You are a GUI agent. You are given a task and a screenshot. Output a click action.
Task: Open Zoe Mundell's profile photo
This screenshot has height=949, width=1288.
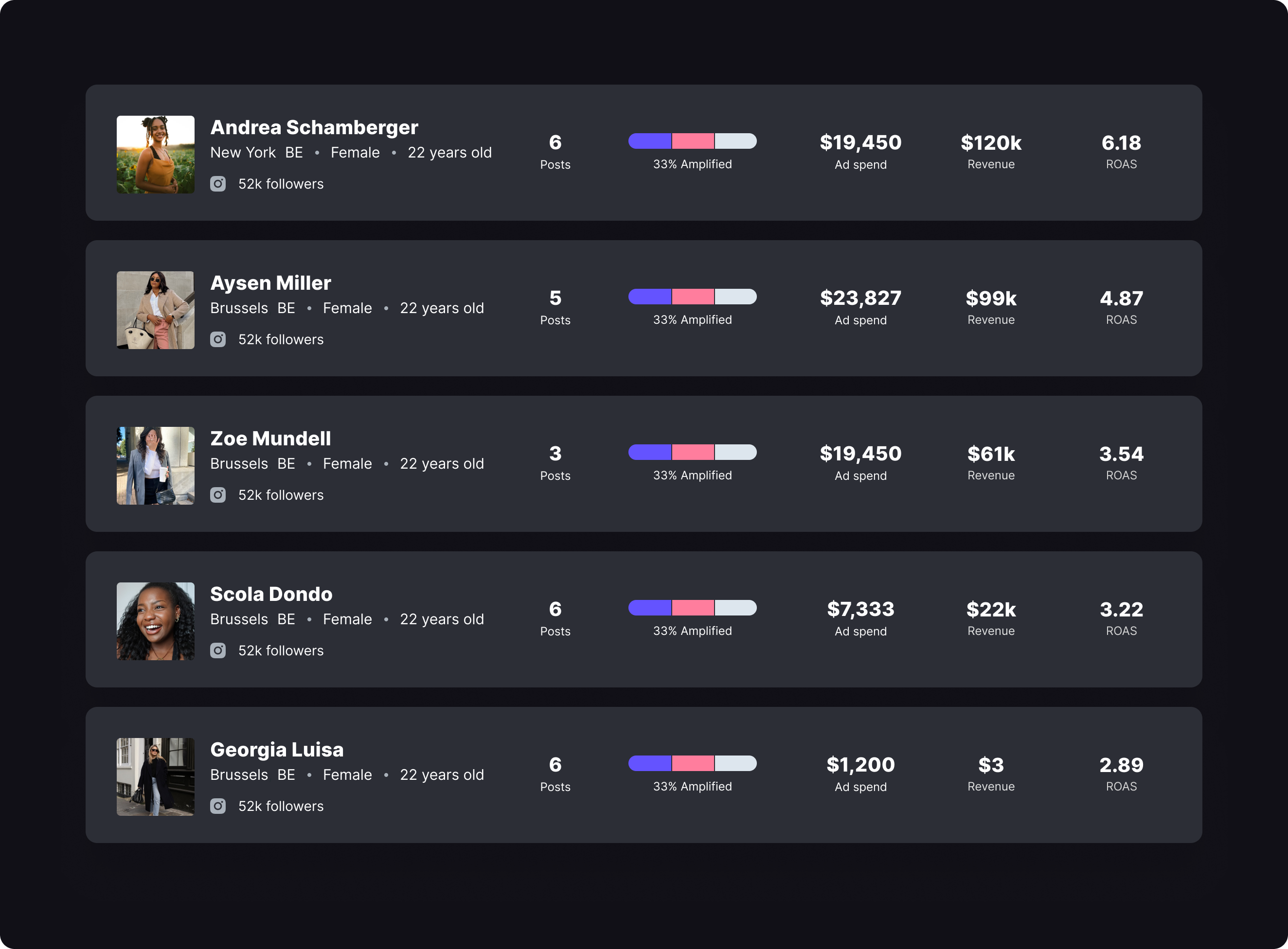point(156,466)
